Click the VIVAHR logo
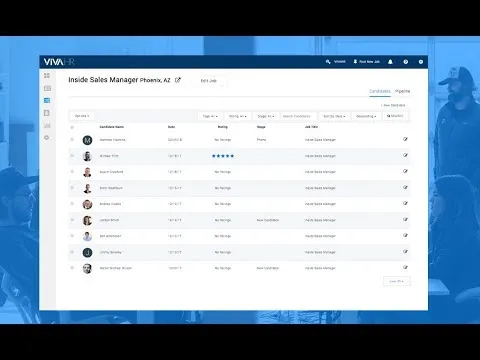The height and width of the screenshot is (360, 480). point(59,62)
